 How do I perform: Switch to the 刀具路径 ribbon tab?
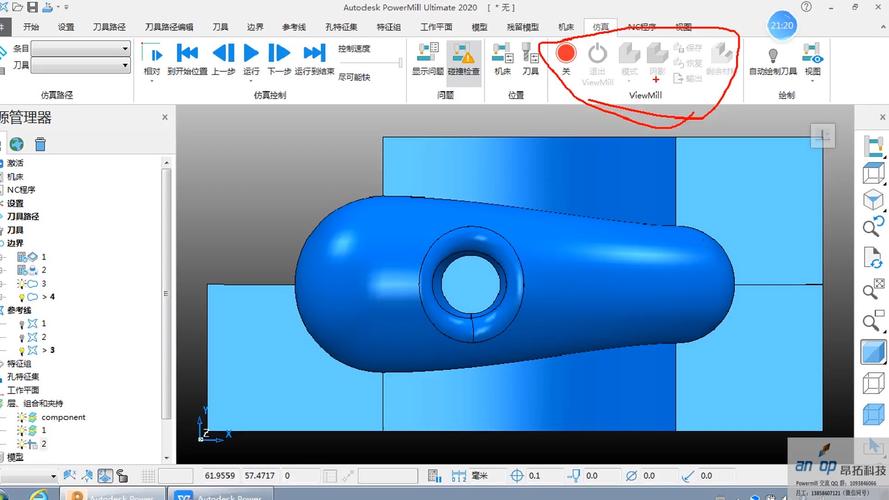tap(109, 27)
